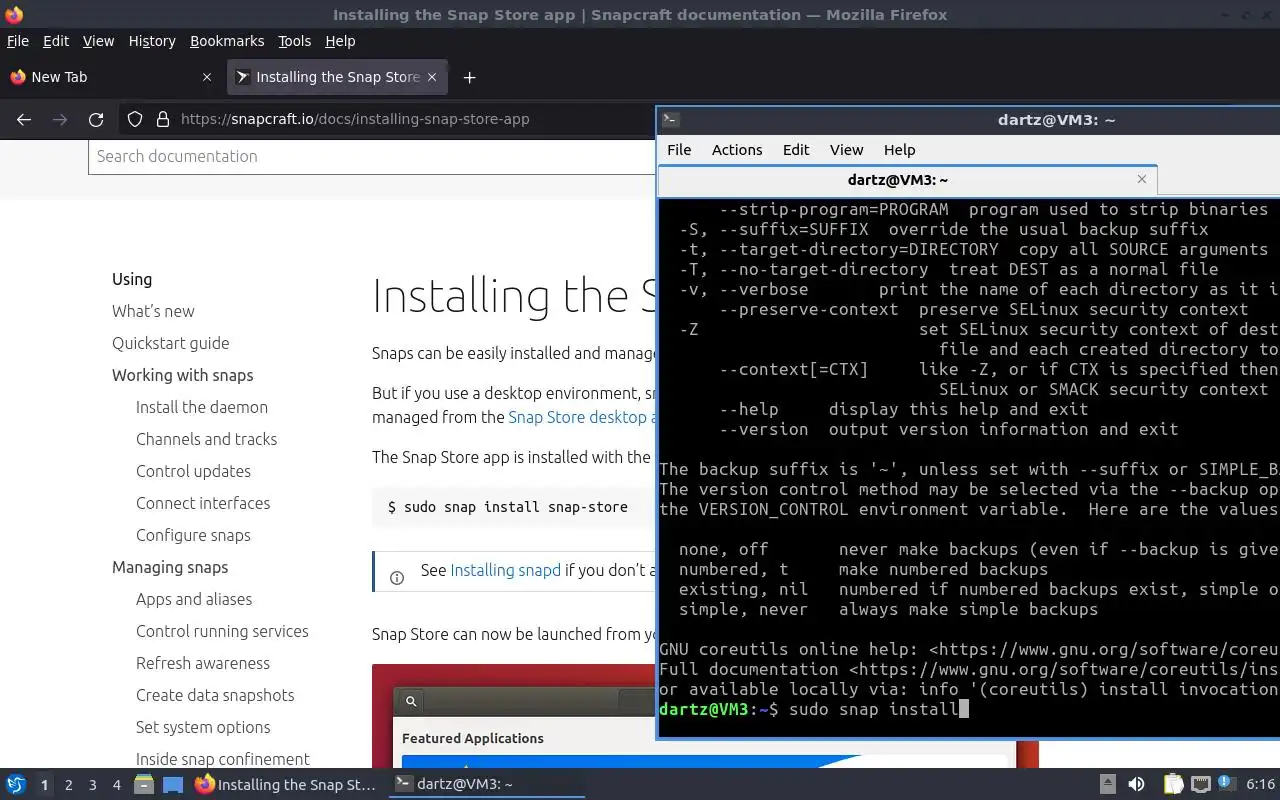Open terminal Edit menu
This screenshot has width=1280, height=800.
[796, 149]
